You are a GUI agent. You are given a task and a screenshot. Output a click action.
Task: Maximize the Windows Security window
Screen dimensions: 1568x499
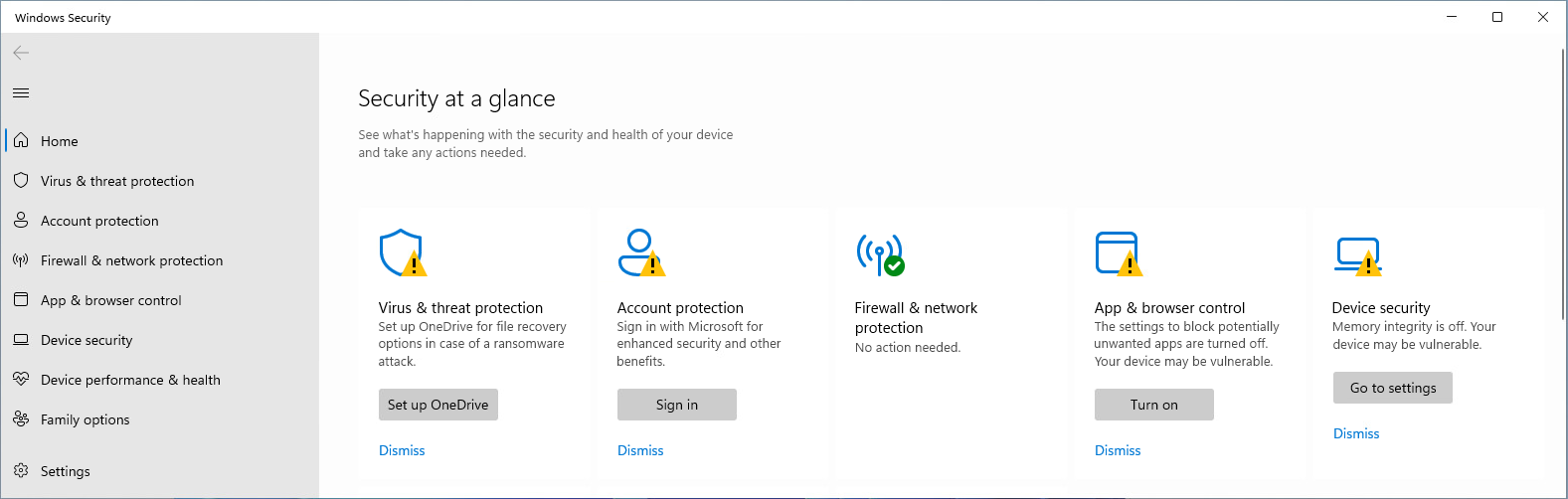tap(1497, 17)
